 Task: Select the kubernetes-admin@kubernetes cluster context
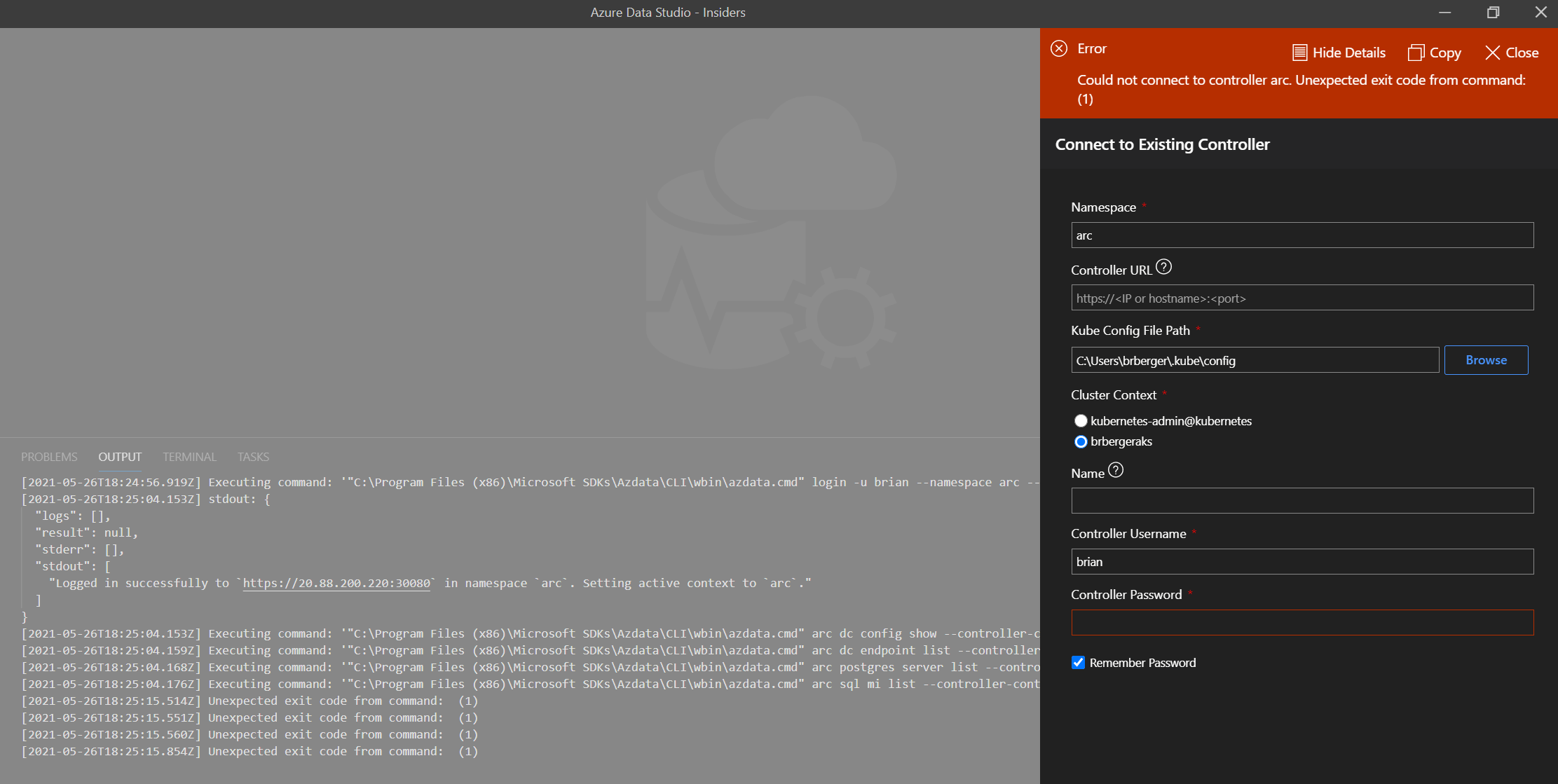coord(1081,420)
